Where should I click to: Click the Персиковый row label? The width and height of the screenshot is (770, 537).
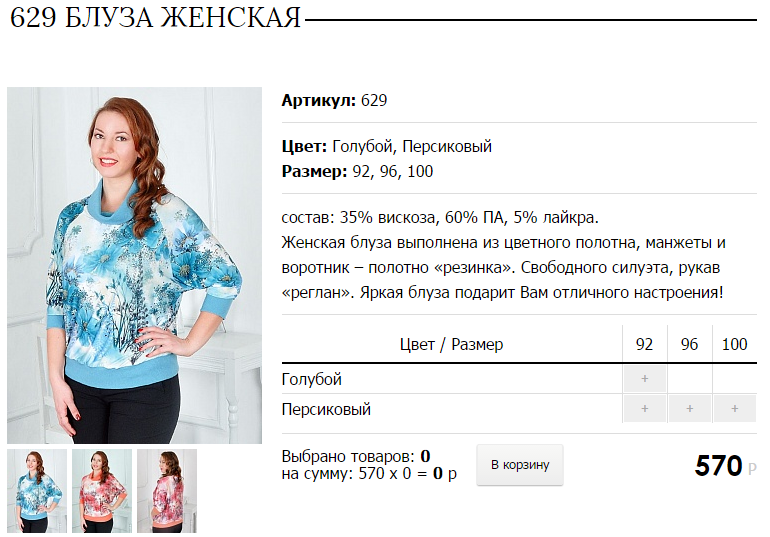pos(326,409)
